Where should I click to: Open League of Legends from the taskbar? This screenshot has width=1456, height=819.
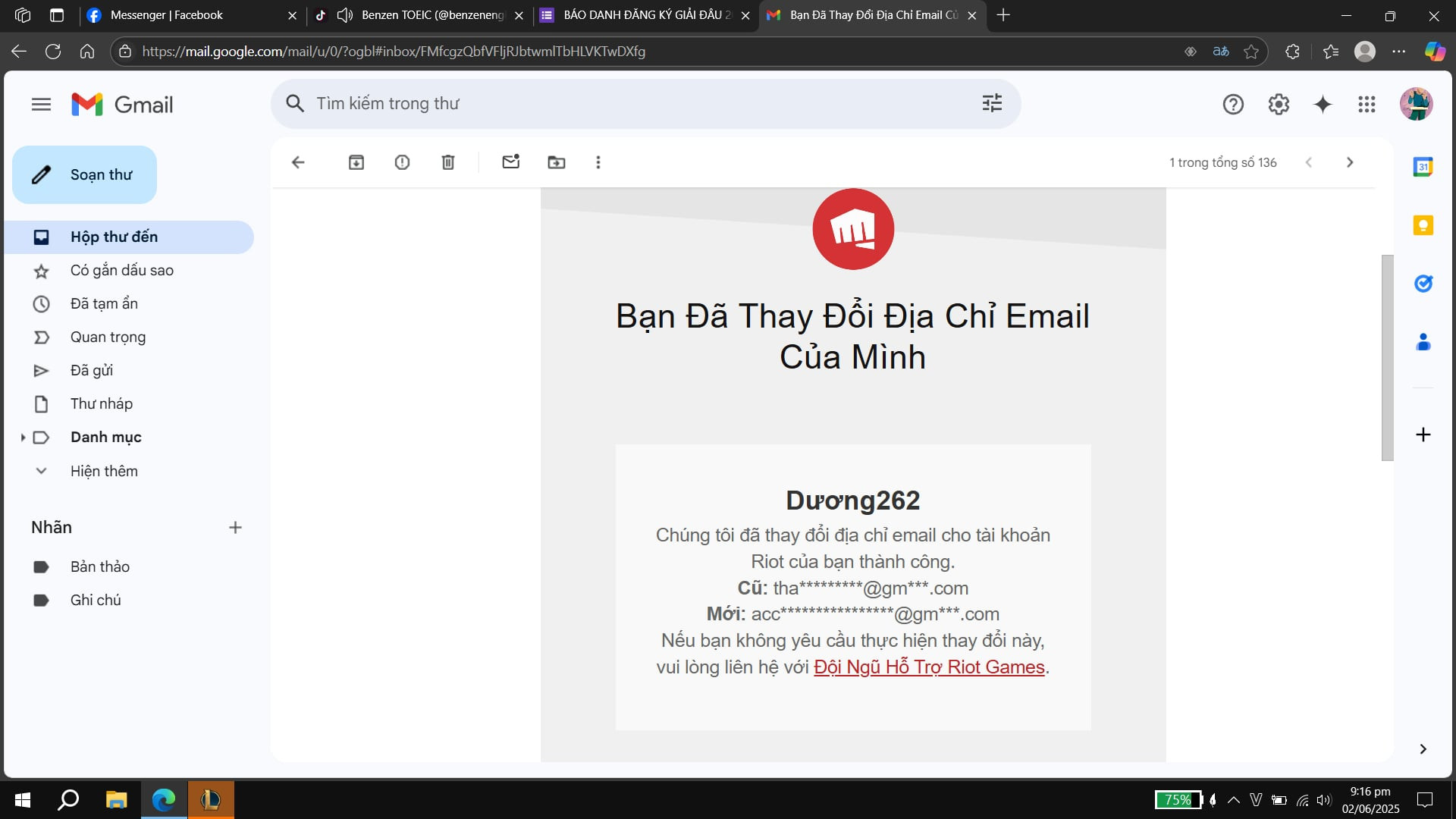pos(211,799)
